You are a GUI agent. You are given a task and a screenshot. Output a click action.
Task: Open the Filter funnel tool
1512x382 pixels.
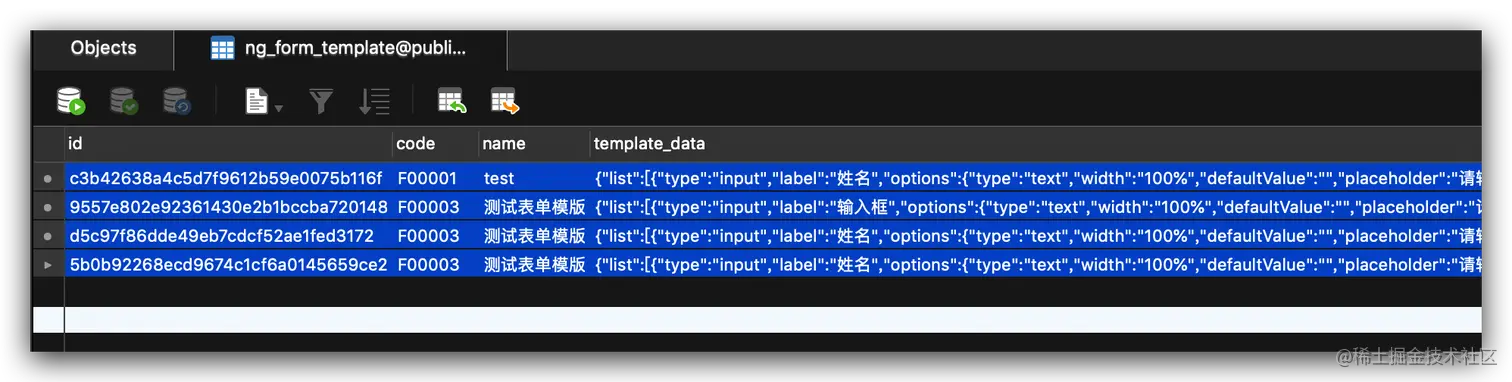click(x=321, y=101)
